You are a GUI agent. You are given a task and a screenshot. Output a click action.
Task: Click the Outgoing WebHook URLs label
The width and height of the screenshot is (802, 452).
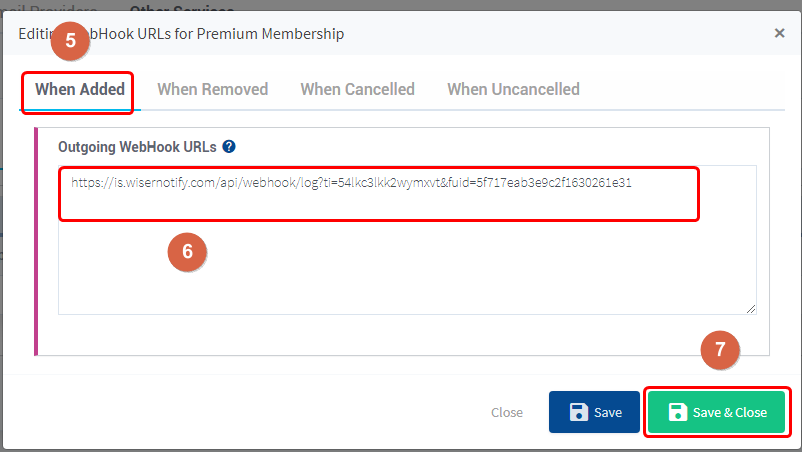tap(137, 147)
